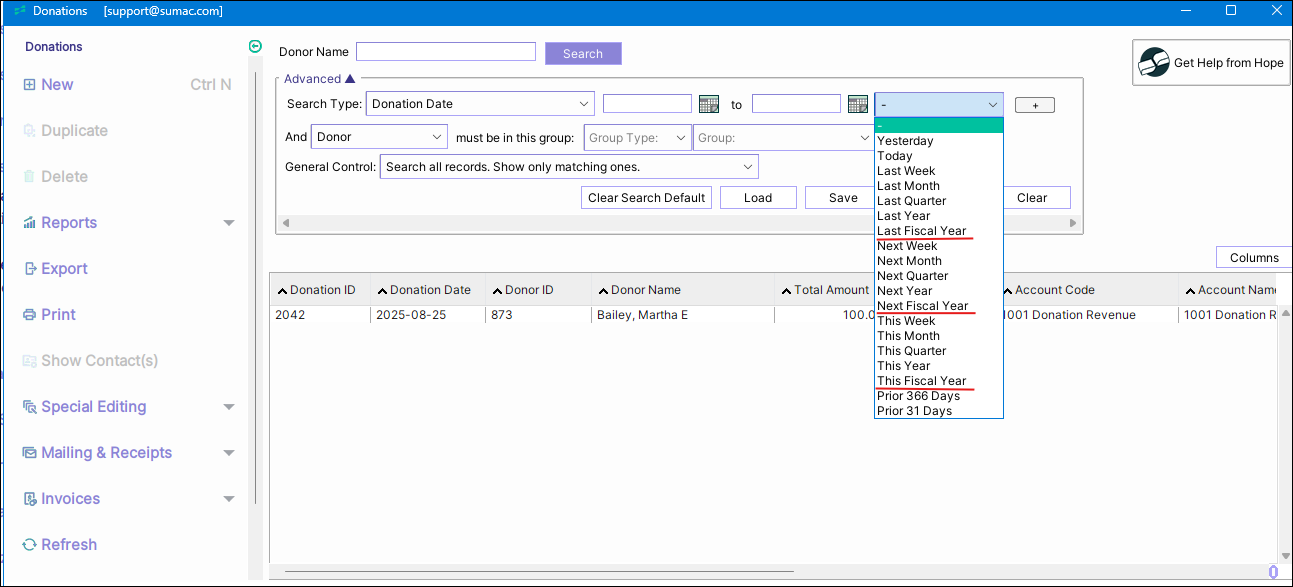The width and height of the screenshot is (1293, 587).
Task: Click the Search button
Action: [x=583, y=54]
